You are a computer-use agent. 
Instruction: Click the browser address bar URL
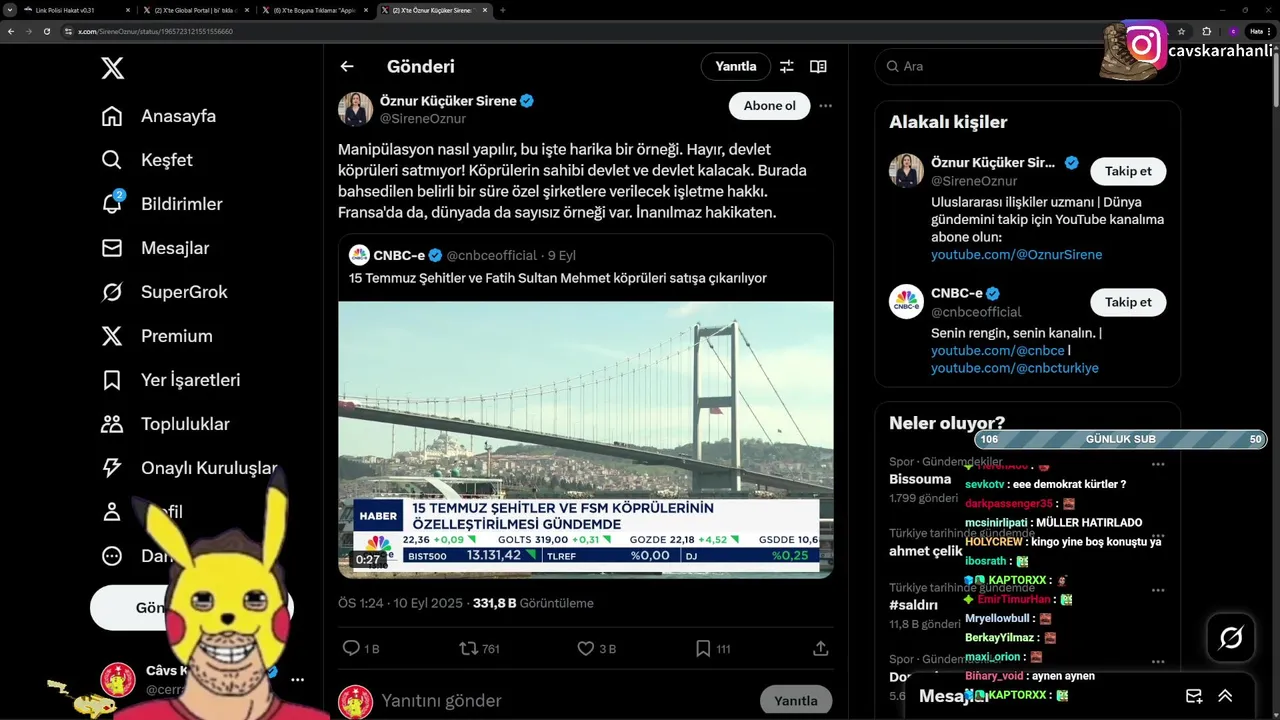point(156,31)
